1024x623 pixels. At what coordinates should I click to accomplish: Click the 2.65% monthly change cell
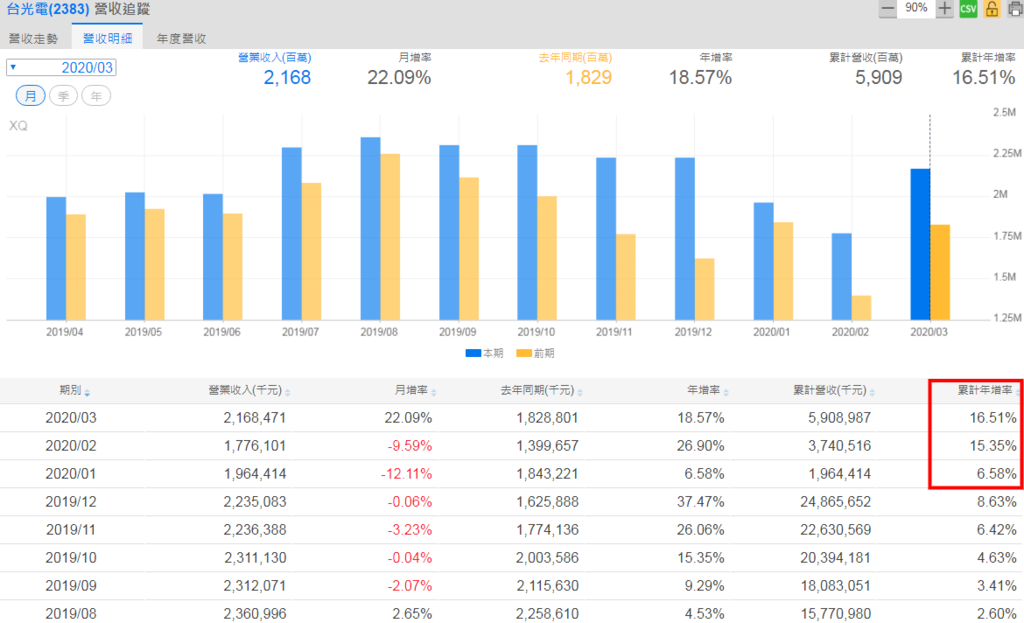click(412, 614)
